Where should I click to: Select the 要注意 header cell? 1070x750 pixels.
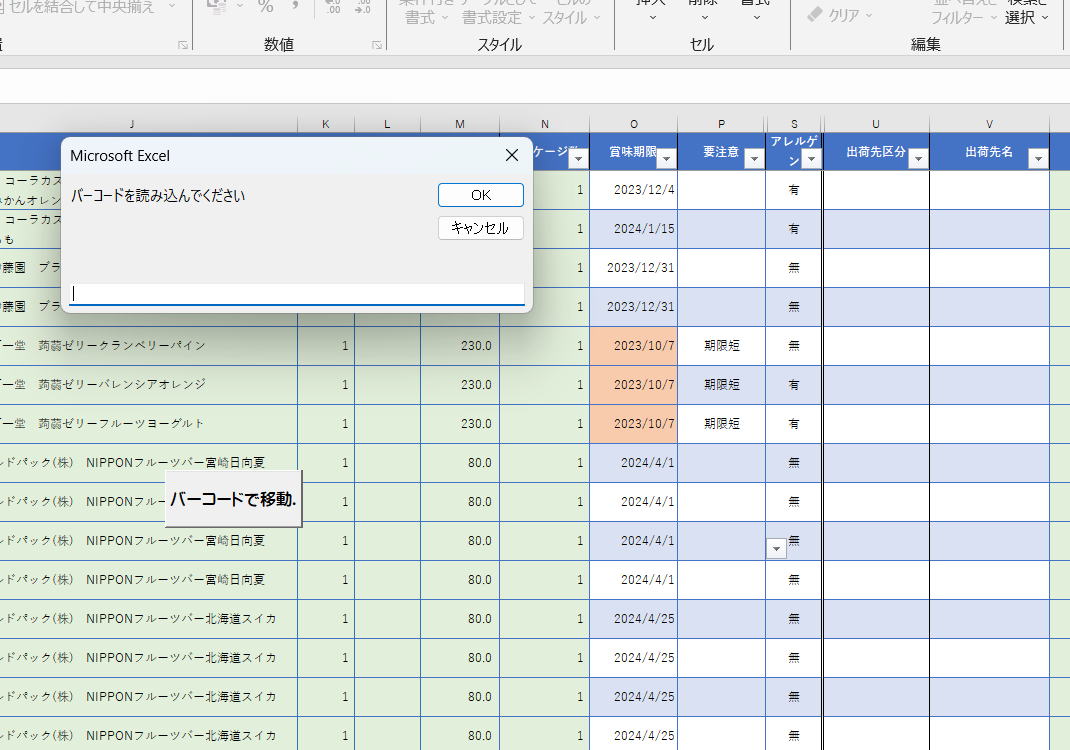pos(721,152)
